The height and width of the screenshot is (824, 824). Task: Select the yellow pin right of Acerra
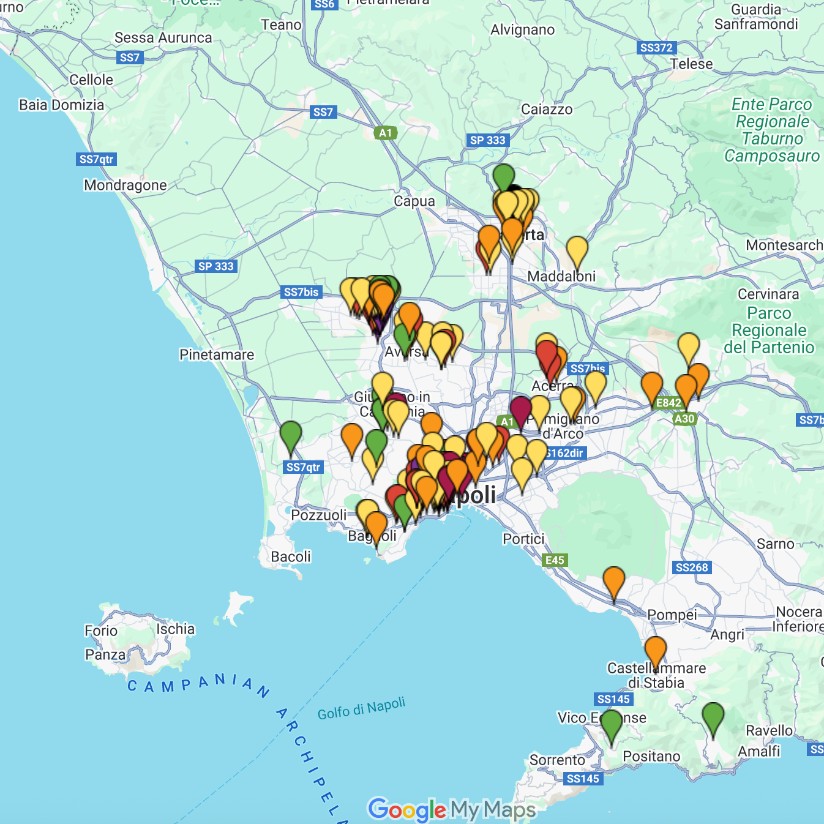[x=595, y=384]
